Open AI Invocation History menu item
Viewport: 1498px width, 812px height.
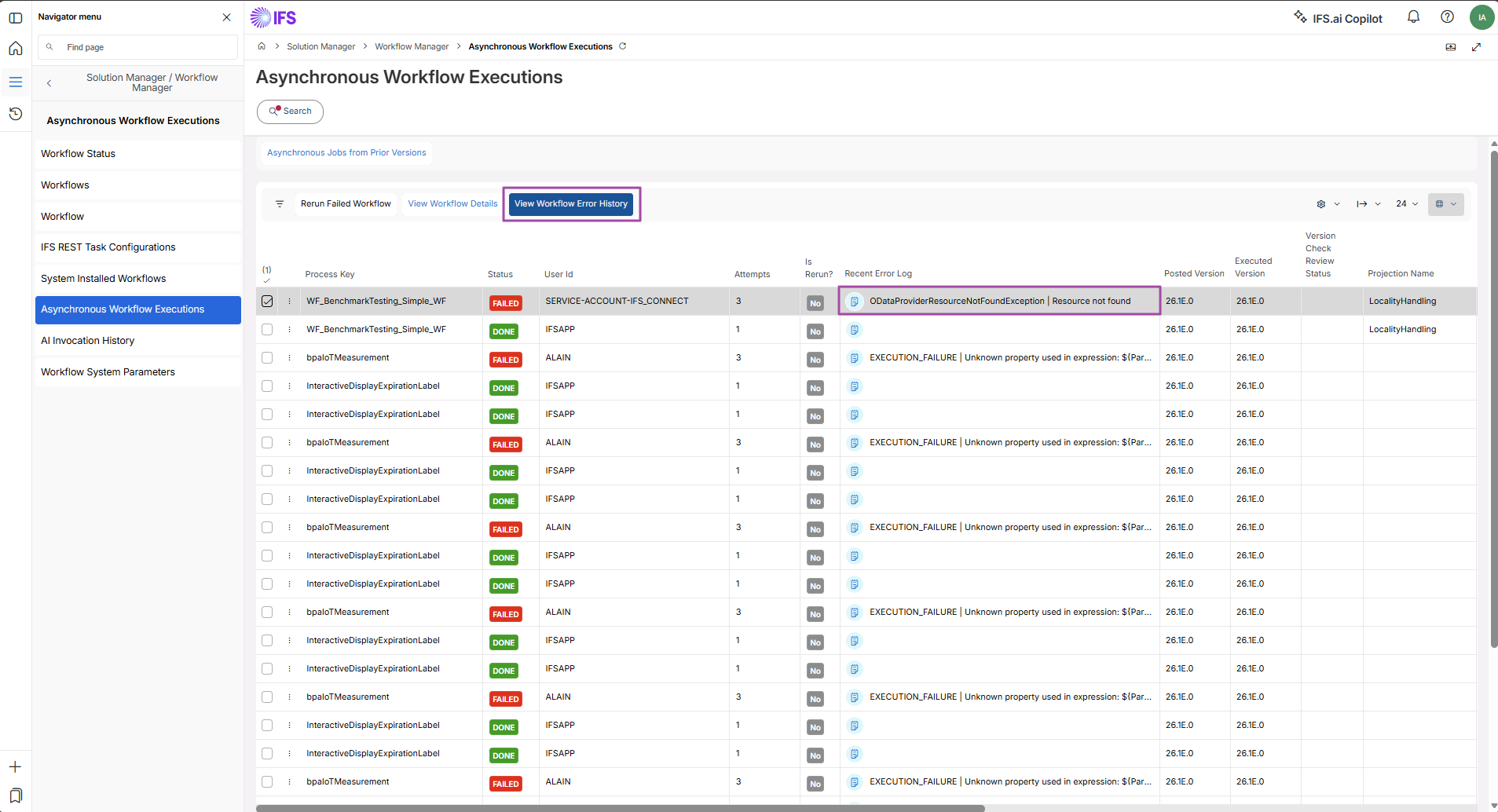pos(138,341)
